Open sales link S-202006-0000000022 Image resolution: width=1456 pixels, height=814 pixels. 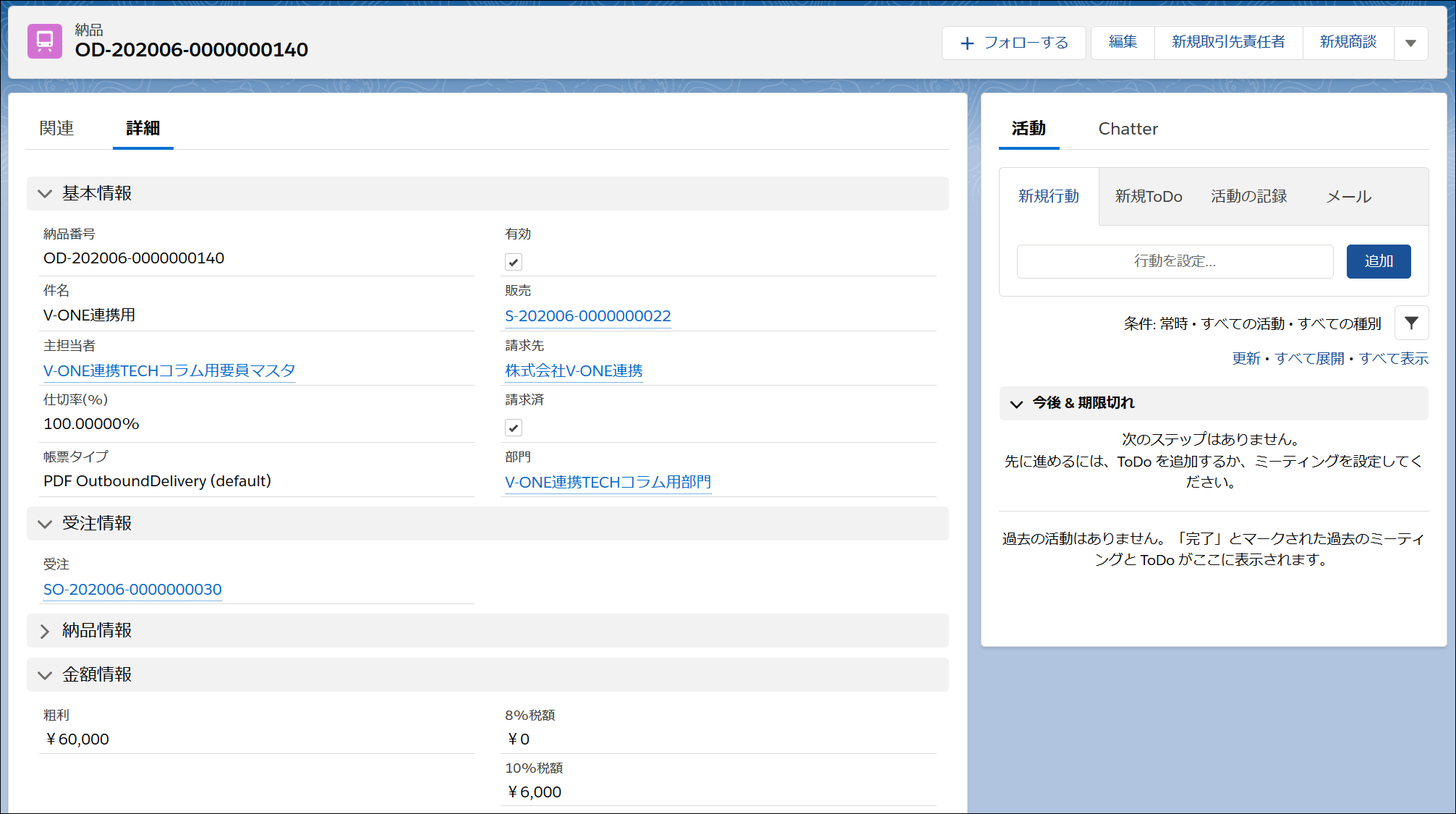click(x=587, y=316)
